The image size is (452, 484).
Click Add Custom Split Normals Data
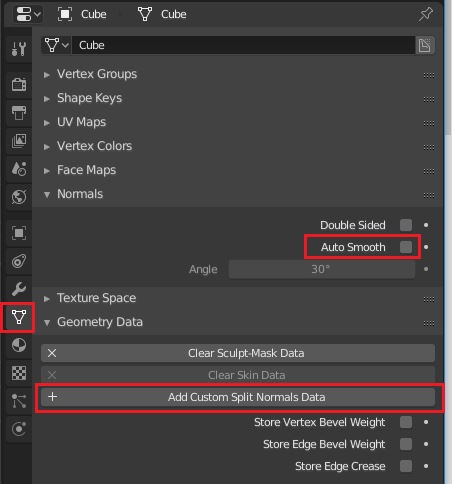coord(238,397)
